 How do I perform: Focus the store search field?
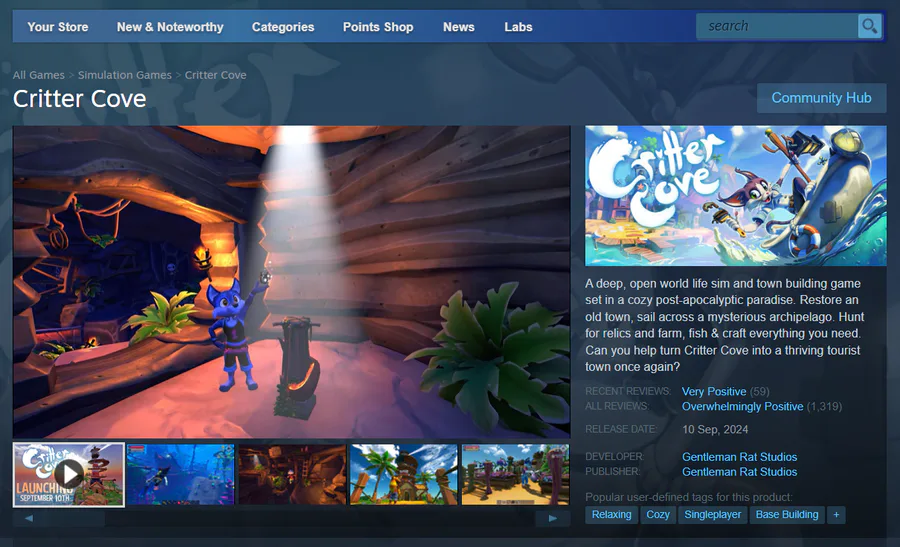(x=777, y=26)
